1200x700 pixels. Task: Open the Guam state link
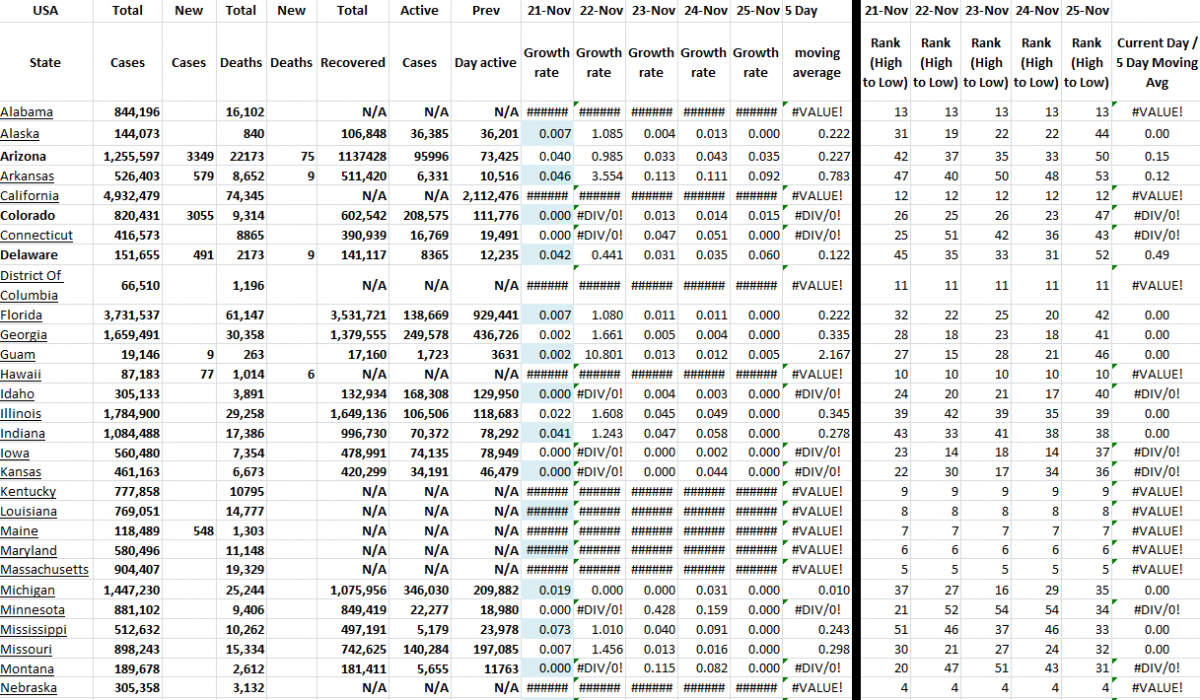tap(18, 354)
